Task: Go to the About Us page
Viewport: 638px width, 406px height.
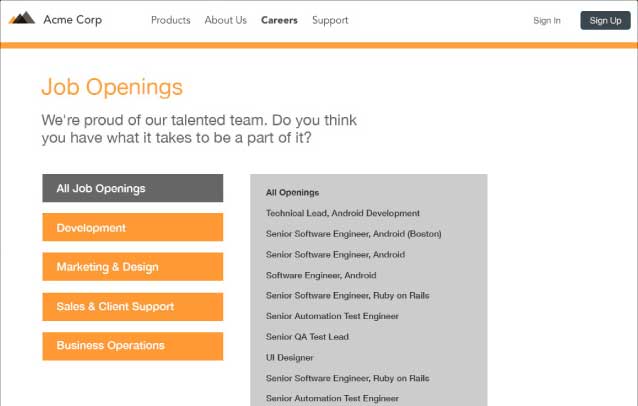Action: tap(225, 20)
